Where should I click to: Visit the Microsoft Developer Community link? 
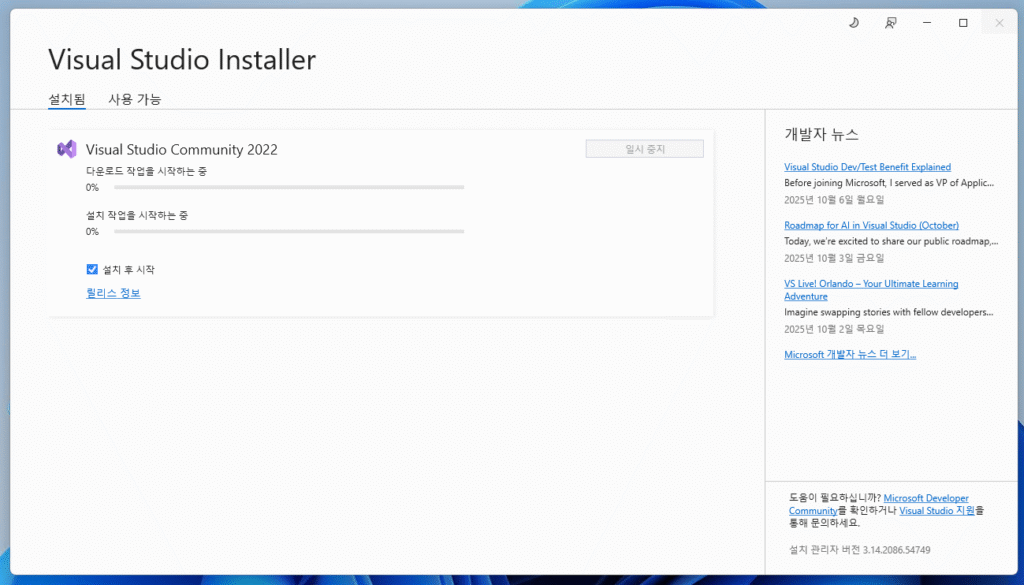coord(926,498)
